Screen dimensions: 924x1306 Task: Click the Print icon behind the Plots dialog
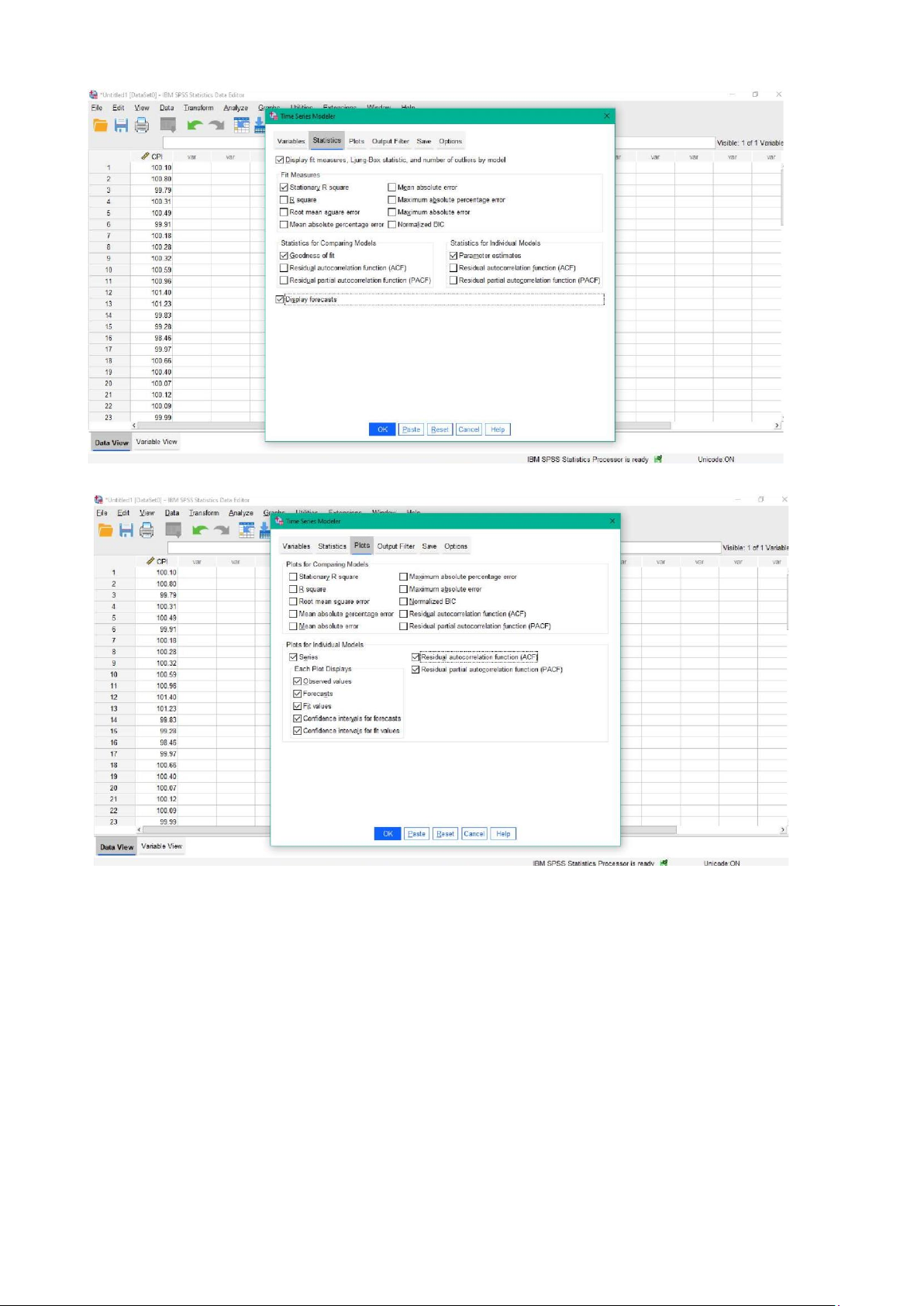point(147,530)
